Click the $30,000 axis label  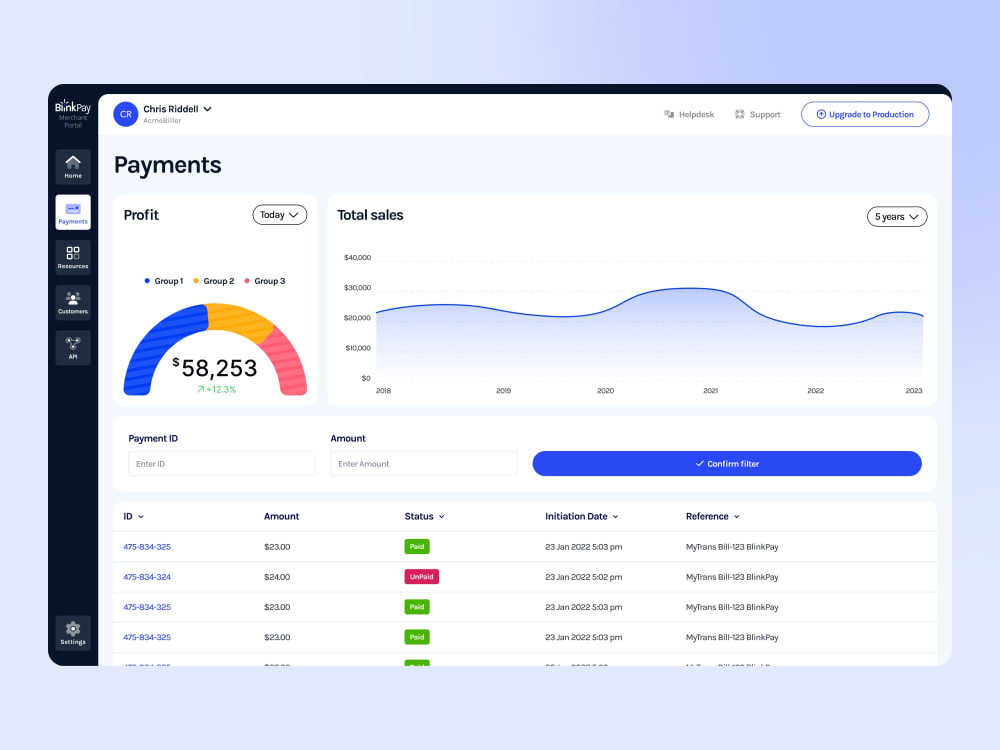pyautogui.click(x=357, y=288)
